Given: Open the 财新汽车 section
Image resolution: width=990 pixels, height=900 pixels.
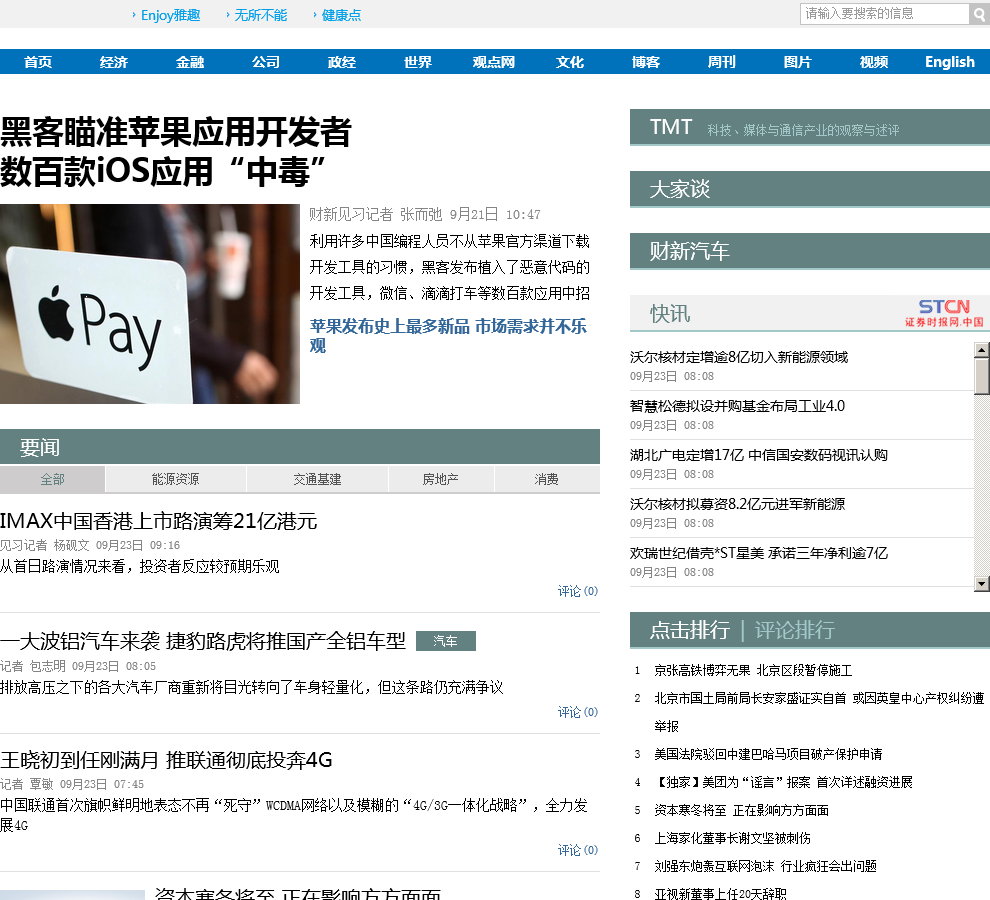Looking at the screenshot, I should [x=810, y=251].
